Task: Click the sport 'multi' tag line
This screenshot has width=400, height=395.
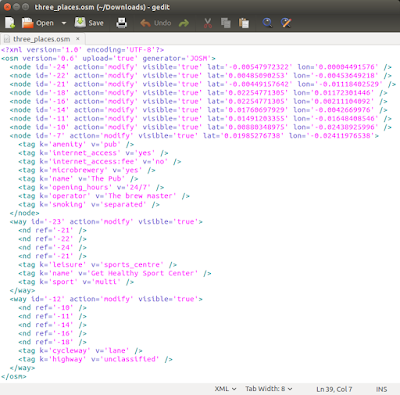Action: [x=76, y=282]
